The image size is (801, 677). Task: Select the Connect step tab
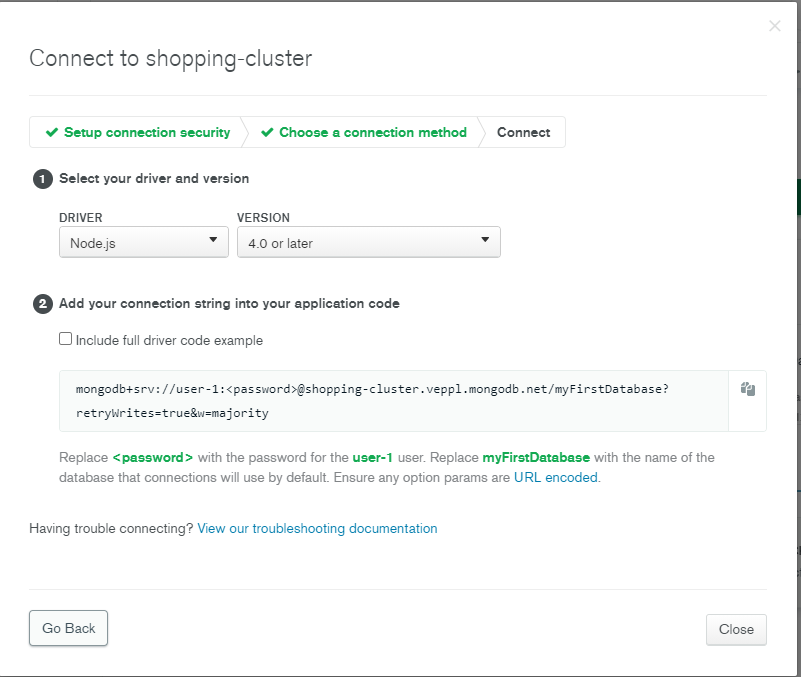pyautogui.click(x=523, y=132)
